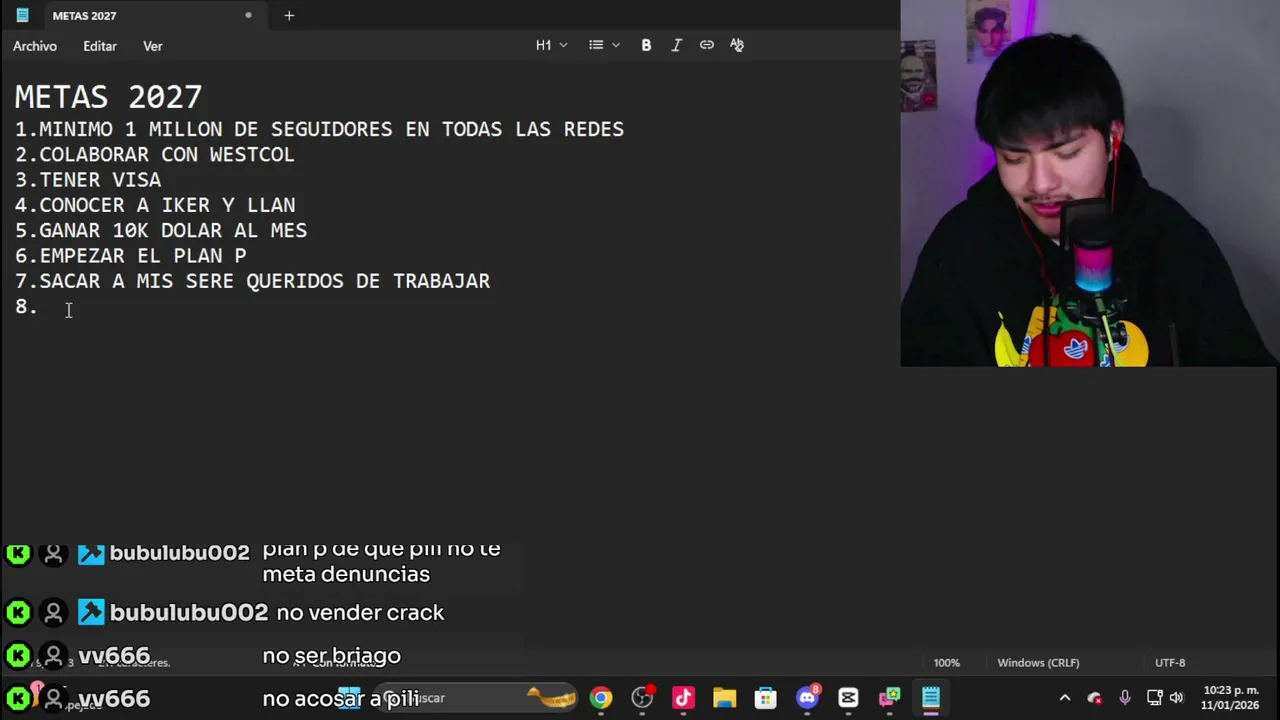This screenshot has width=1280, height=720.
Task: Open Microsoft Store from the taskbar
Action: coord(765,698)
